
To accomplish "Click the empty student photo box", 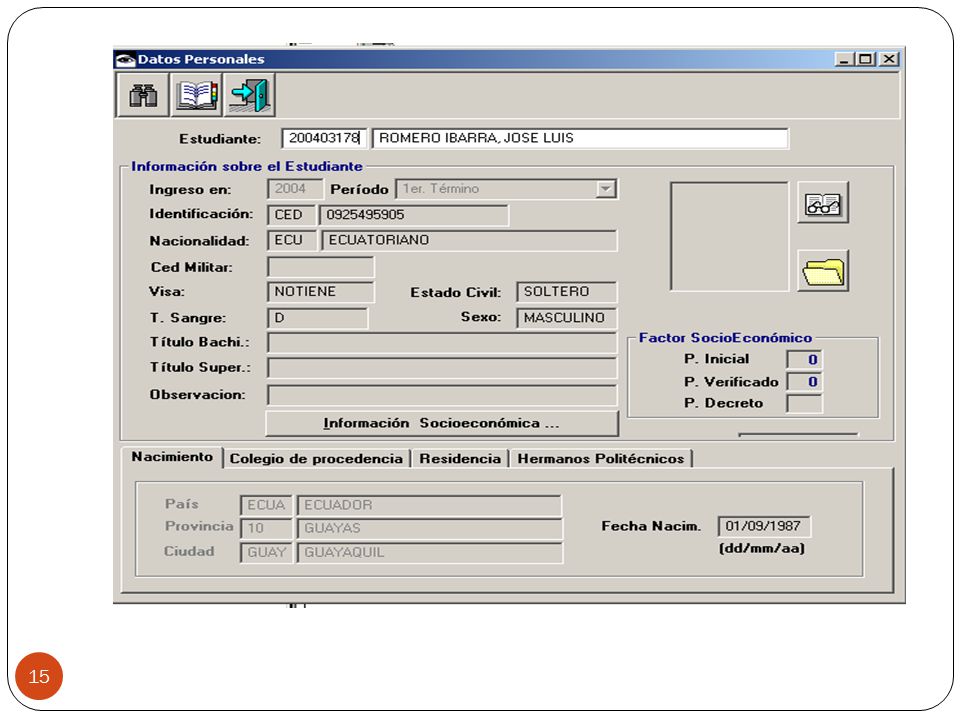I will pyautogui.click(x=729, y=236).
